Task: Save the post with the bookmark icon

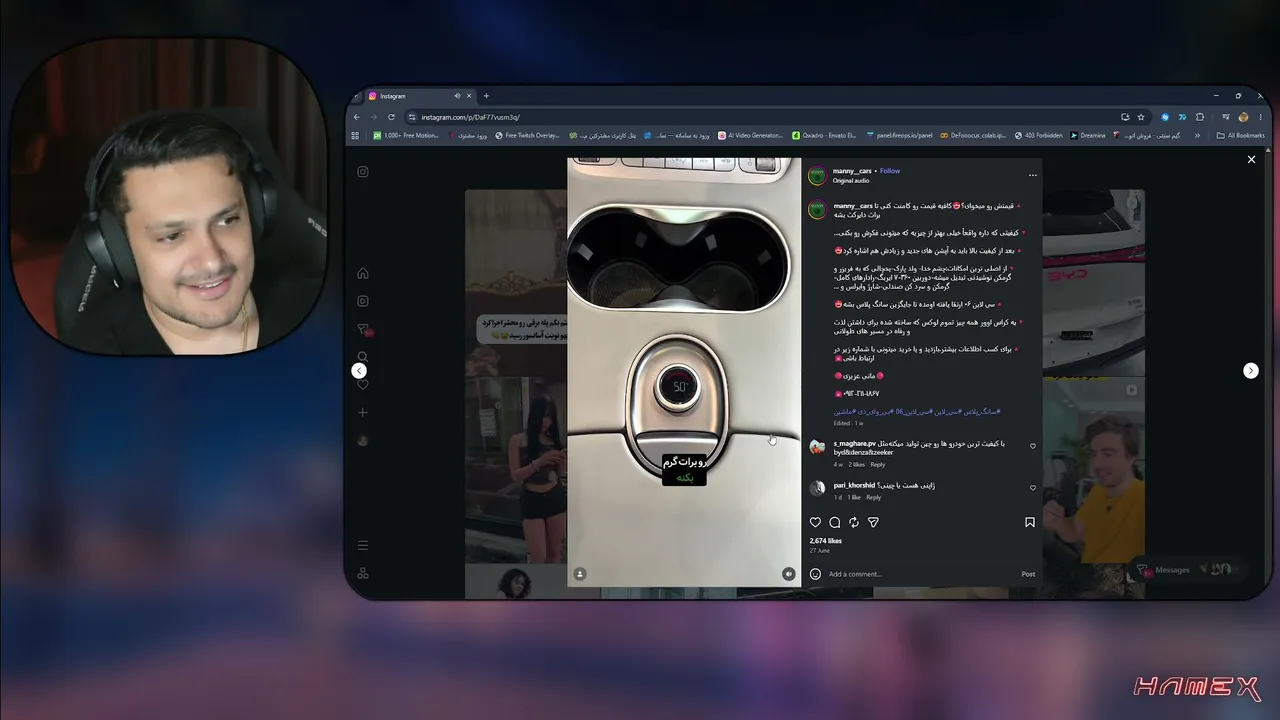Action: click(x=1030, y=522)
